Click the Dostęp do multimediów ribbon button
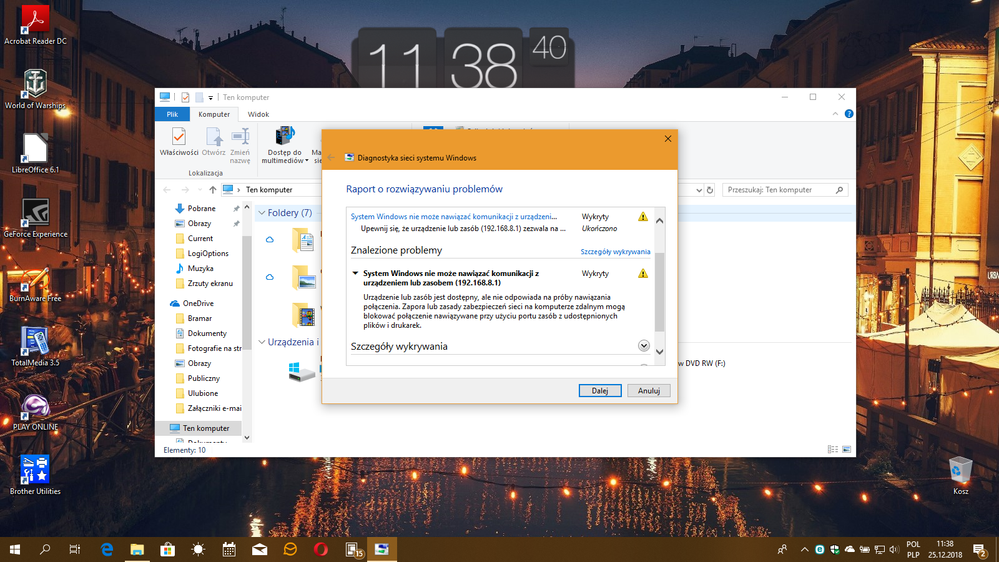Image resolution: width=999 pixels, height=562 pixels. click(x=284, y=144)
